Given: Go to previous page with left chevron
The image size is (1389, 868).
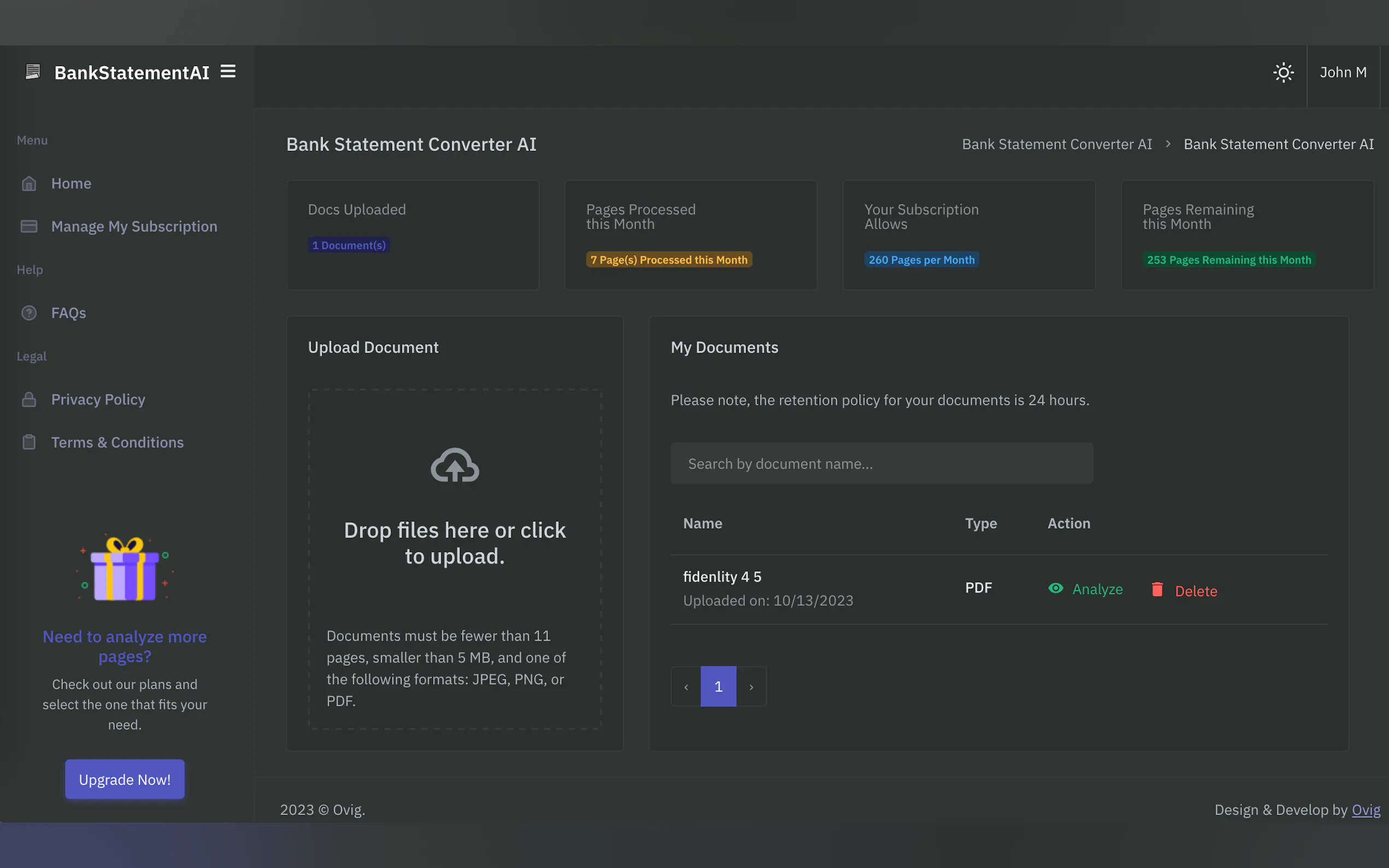Looking at the screenshot, I should click(686, 687).
